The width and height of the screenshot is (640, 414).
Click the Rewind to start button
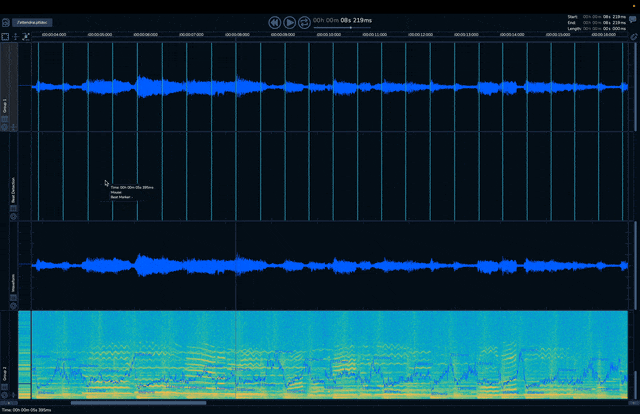tap(274, 21)
